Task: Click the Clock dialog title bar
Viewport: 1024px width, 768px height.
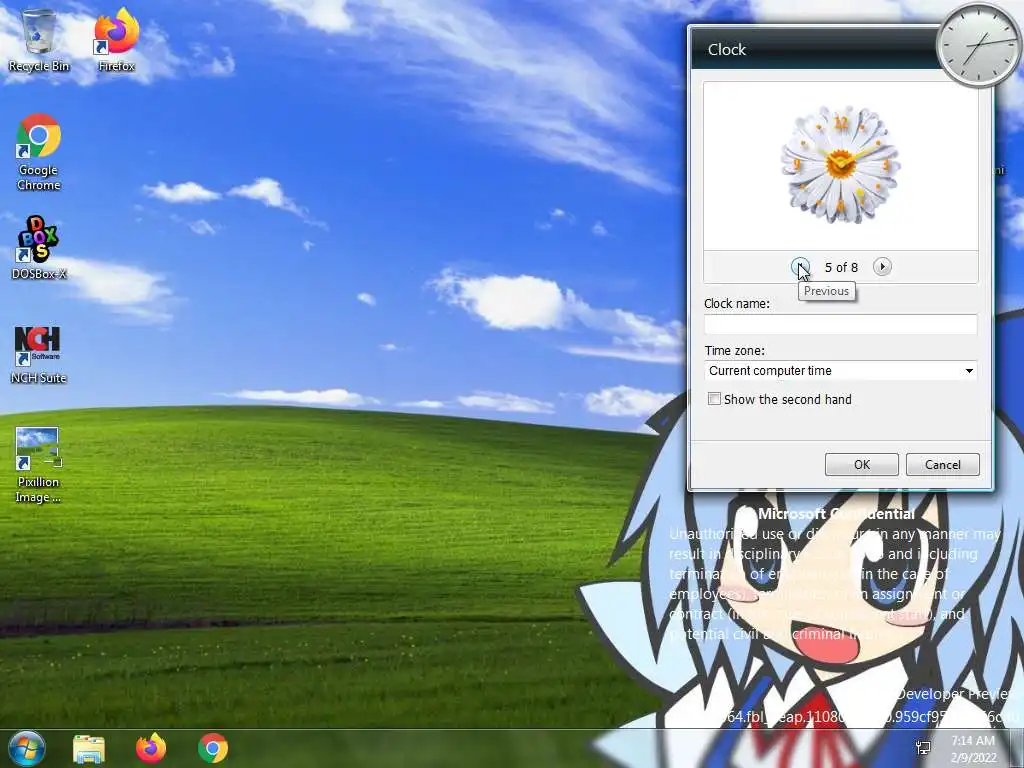Action: point(814,50)
